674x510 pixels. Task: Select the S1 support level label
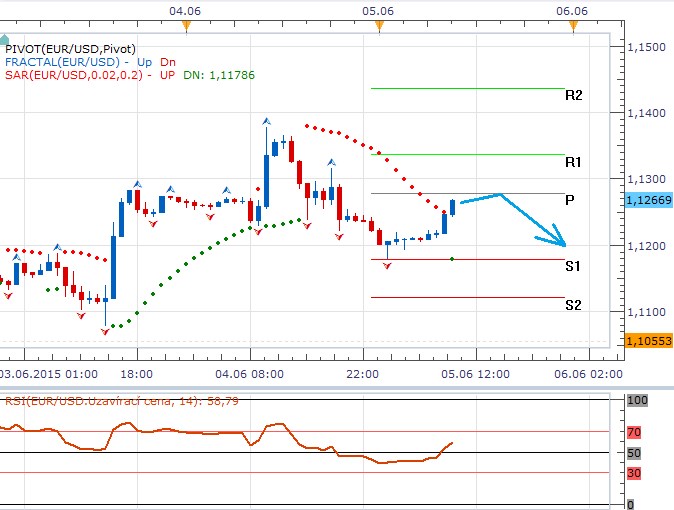tap(573, 267)
